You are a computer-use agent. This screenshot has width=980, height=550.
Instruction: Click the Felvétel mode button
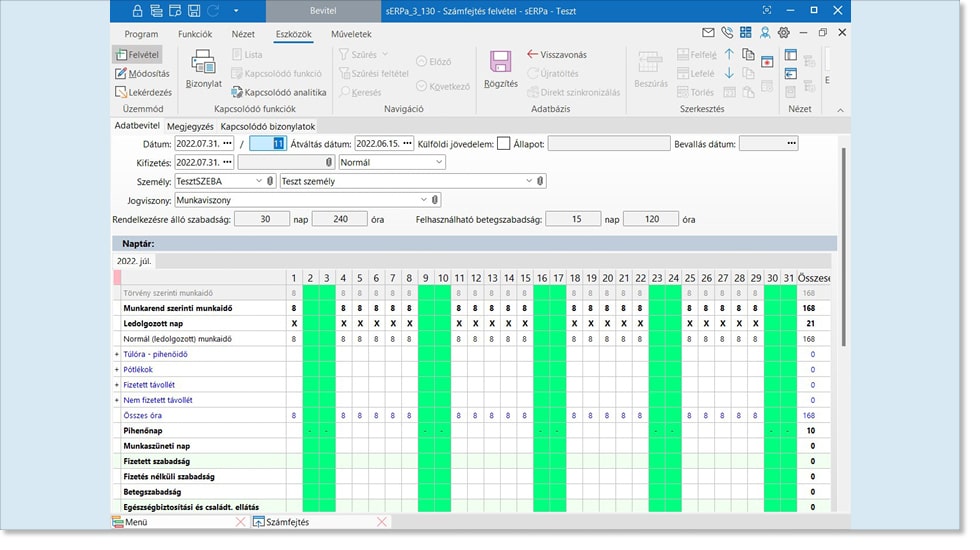point(139,54)
